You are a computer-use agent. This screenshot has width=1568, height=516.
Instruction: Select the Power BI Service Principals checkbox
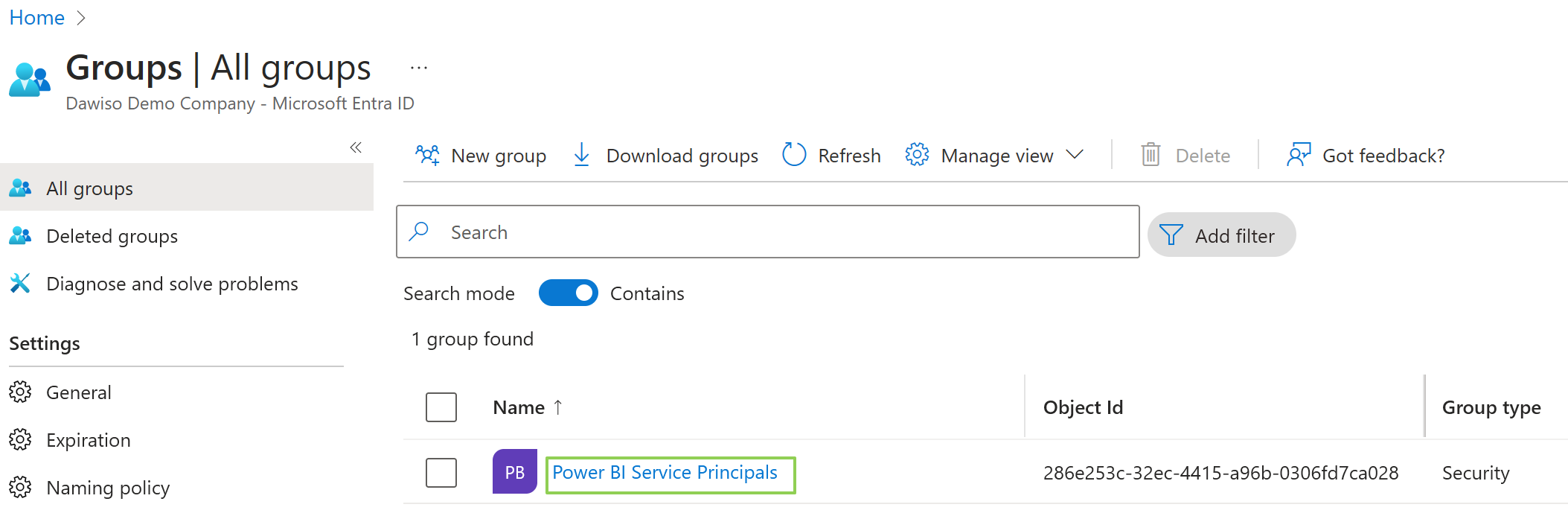point(441,473)
